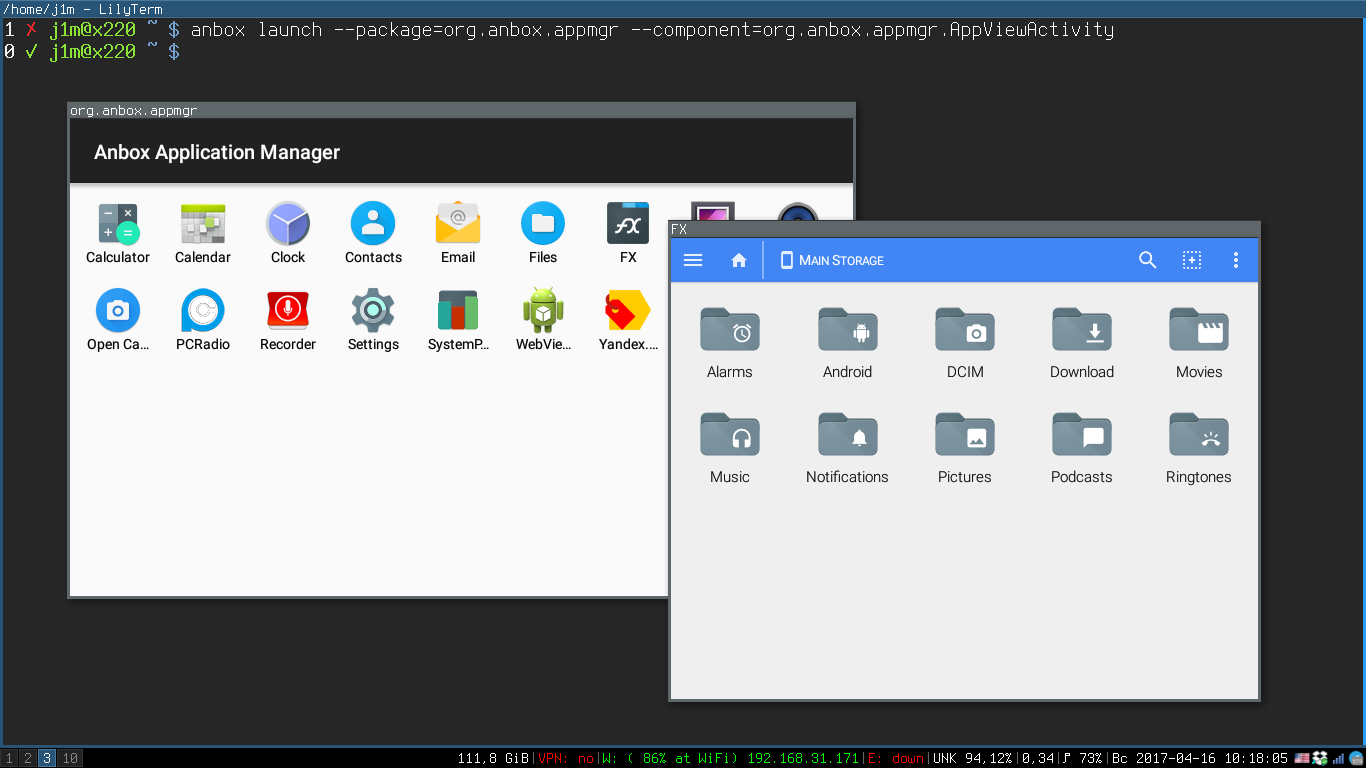The width and height of the screenshot is (1366, 768).
Task: Open search in FX toolbar
Action: (x=1148, y=260)
